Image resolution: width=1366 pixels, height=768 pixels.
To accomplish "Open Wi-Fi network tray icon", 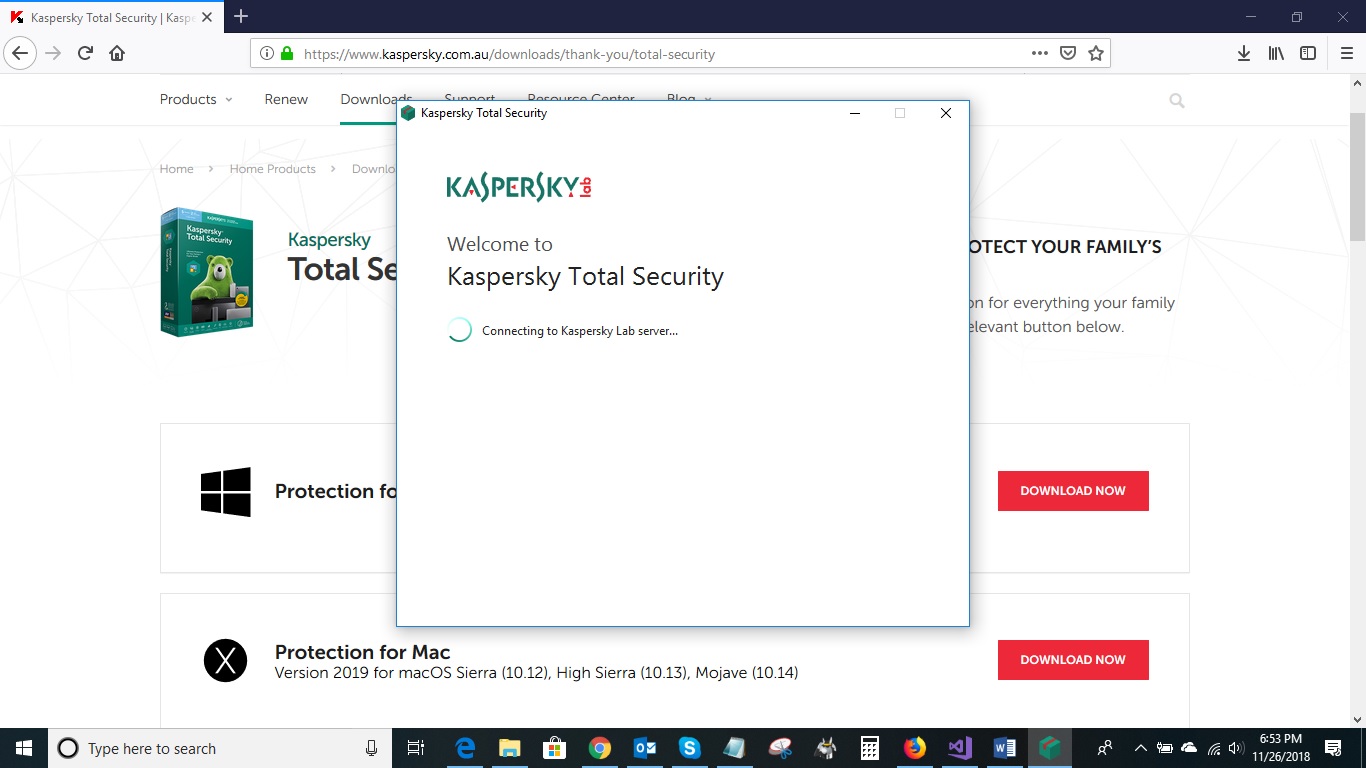I will coord(1214,748).
